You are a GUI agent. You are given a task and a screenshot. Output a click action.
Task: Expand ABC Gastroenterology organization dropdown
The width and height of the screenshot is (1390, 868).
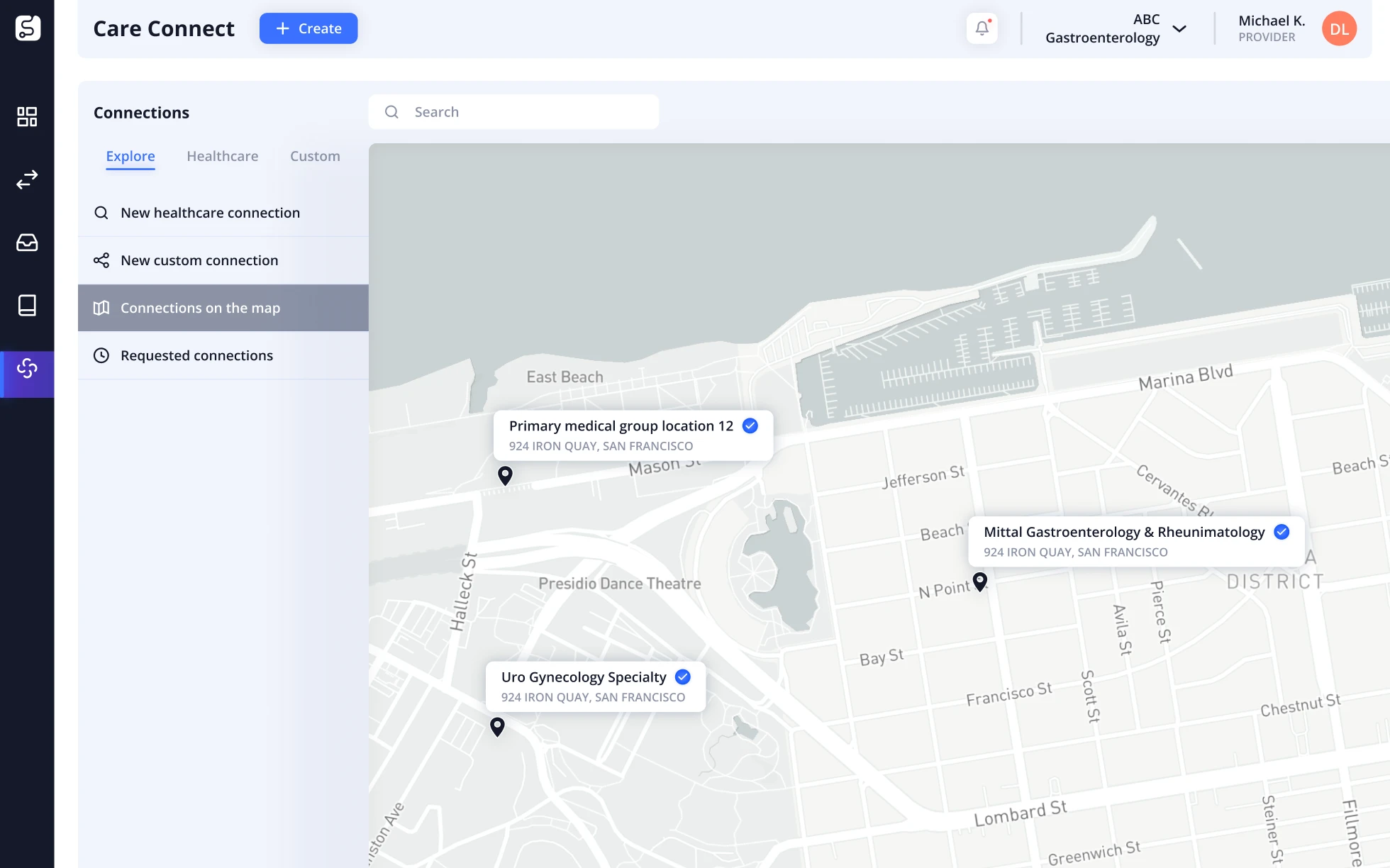(x=1179, y=29)
